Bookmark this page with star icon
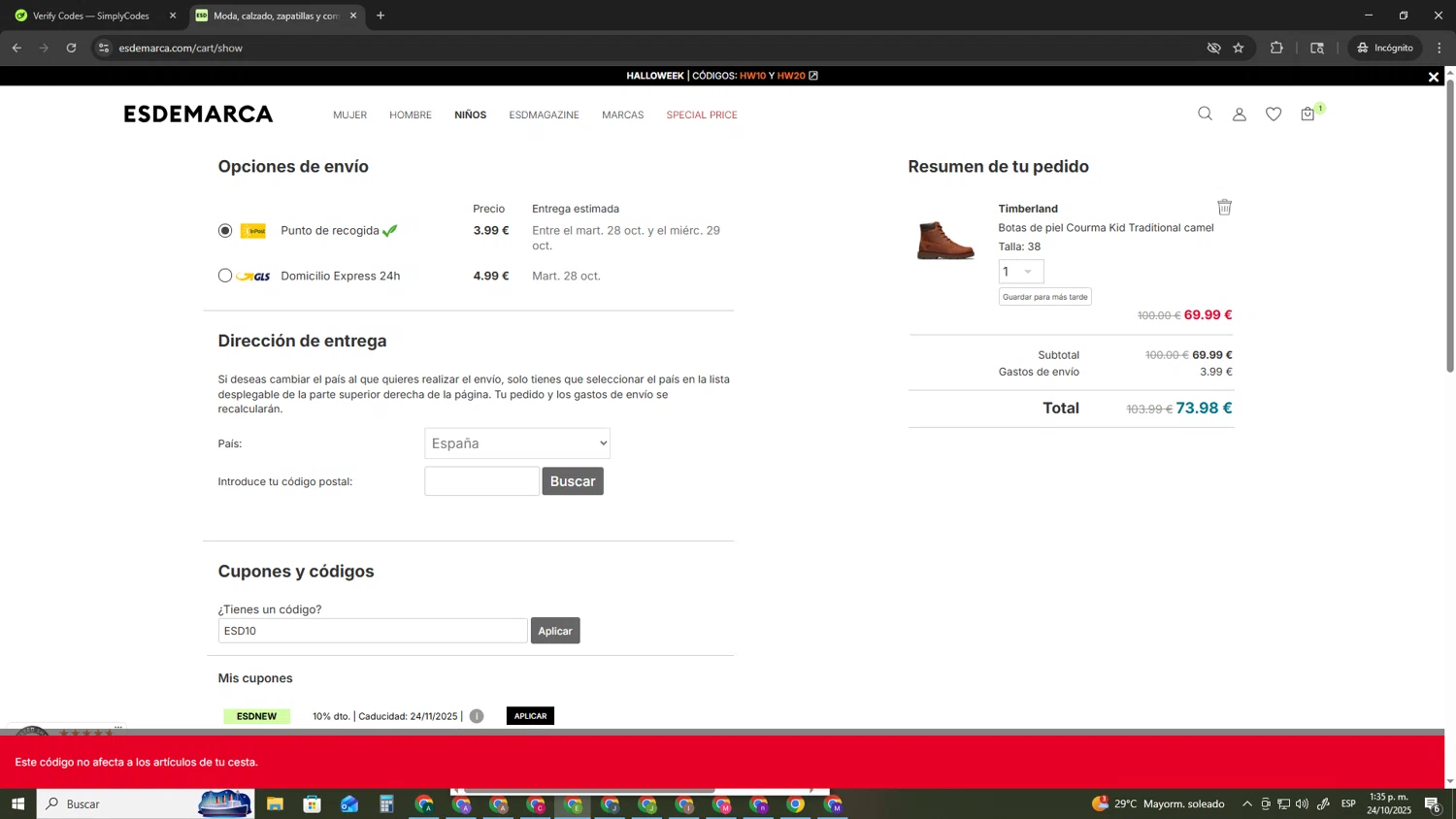 point(1239,48)
